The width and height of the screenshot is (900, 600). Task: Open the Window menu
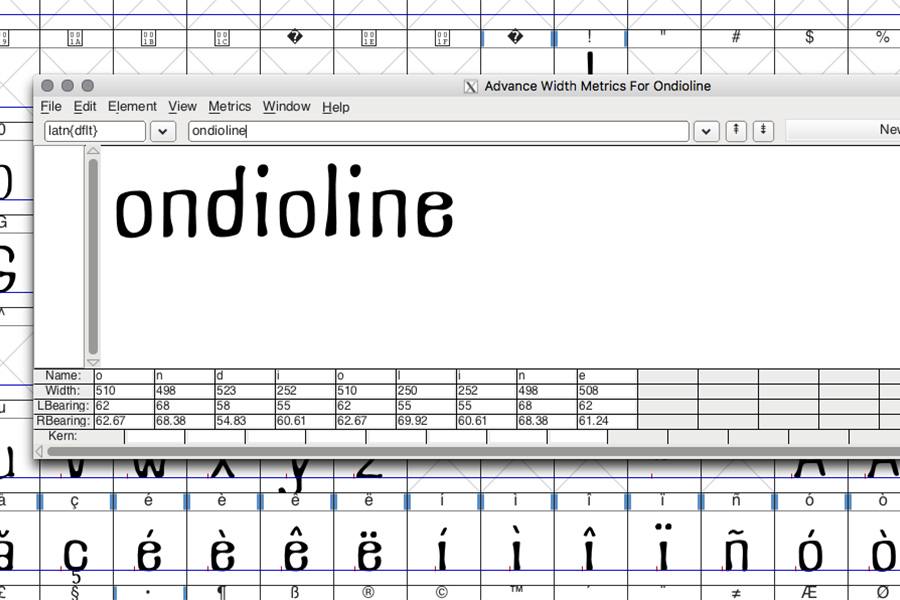[286, 107]
